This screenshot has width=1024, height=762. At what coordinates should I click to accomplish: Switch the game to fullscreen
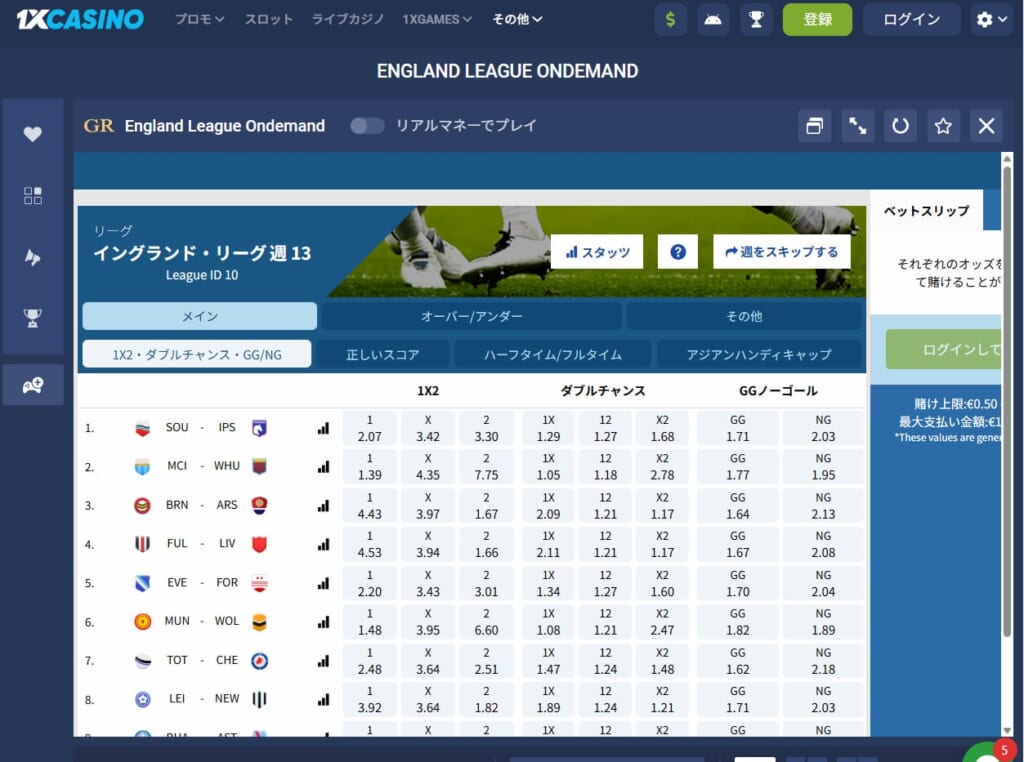[857, 125]
